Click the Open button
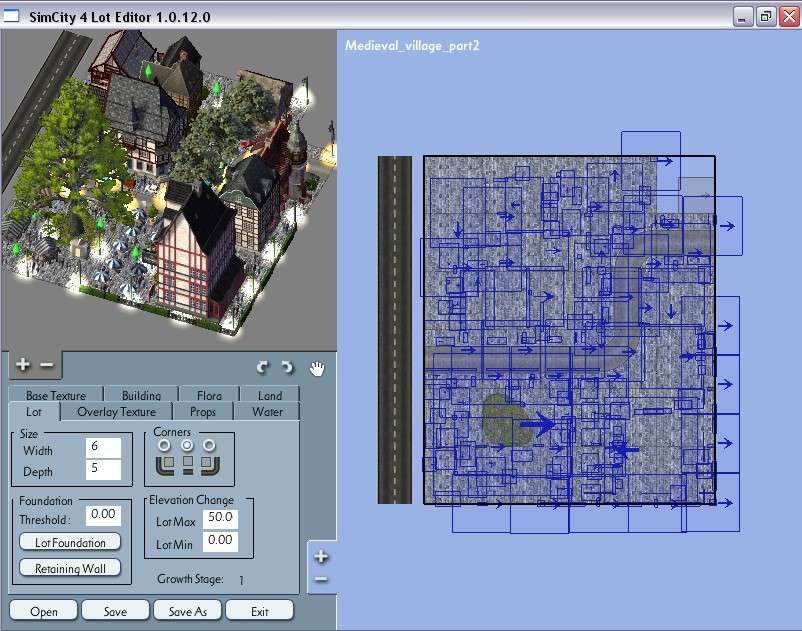This screenshot has height=631, width=802. point(43,611)
